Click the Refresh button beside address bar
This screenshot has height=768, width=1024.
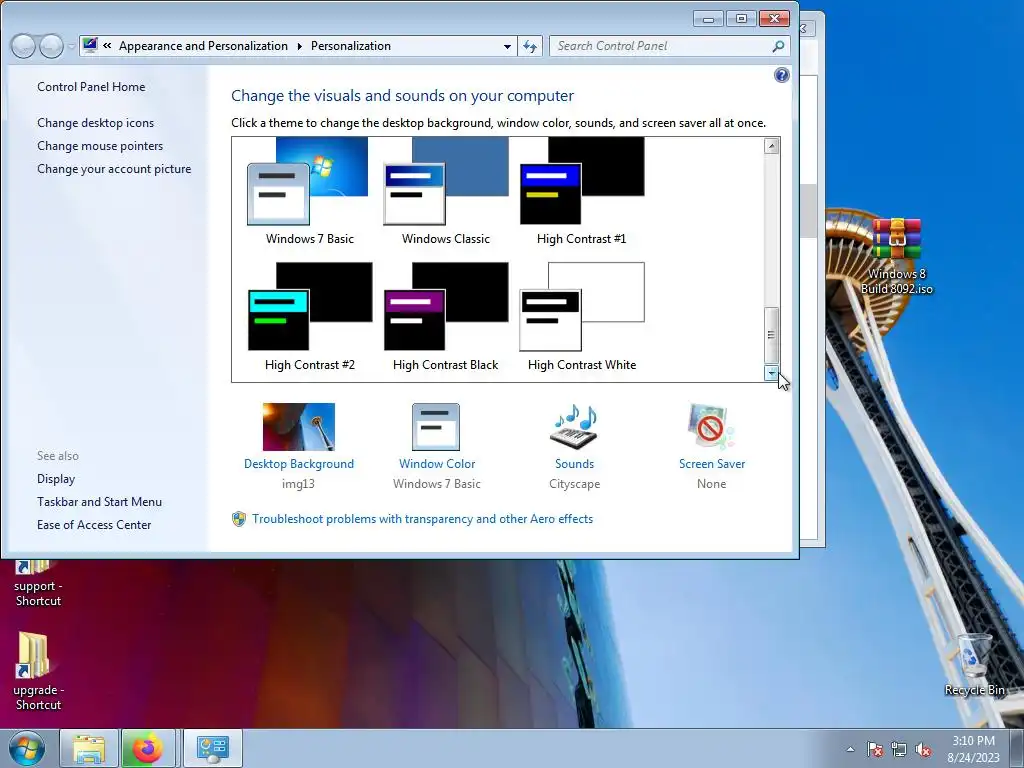(x=530, y=46)
